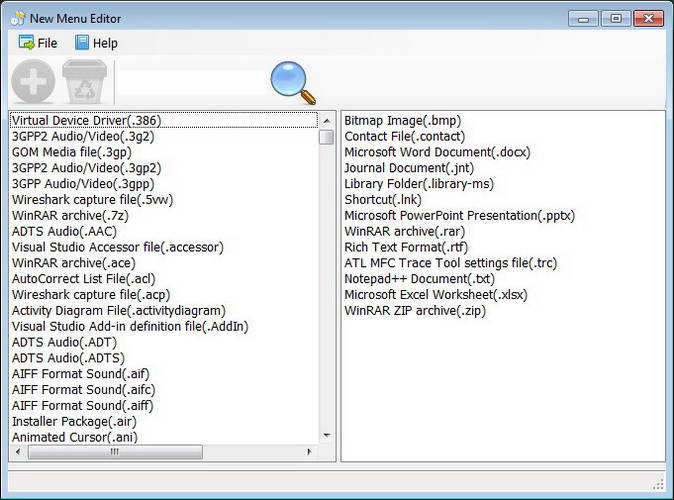
Task: Open the Help menu
Action: pyautogui.click(x=96, y=43)
